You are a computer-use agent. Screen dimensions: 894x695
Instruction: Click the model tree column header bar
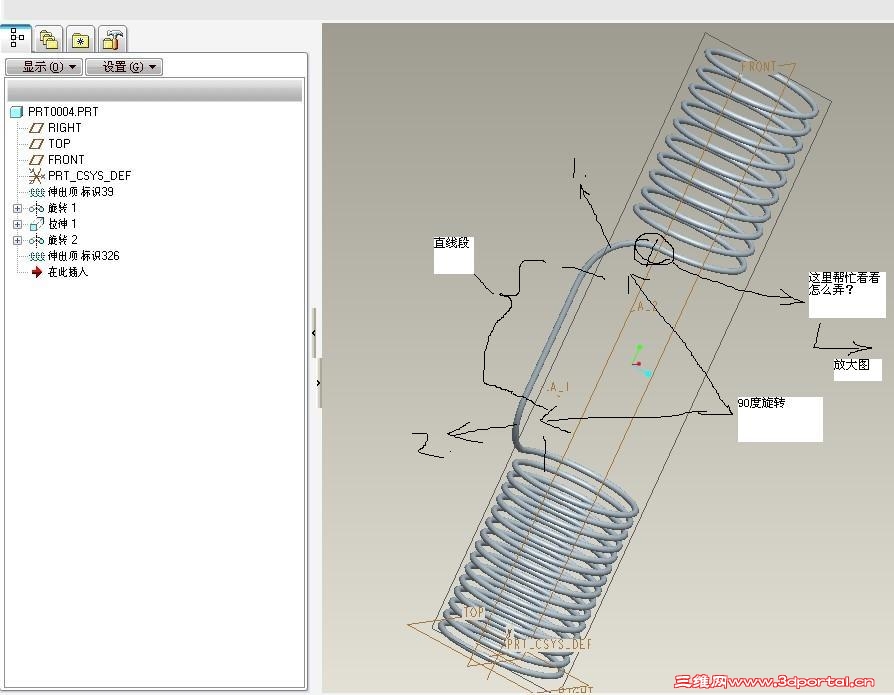(155, 91)
